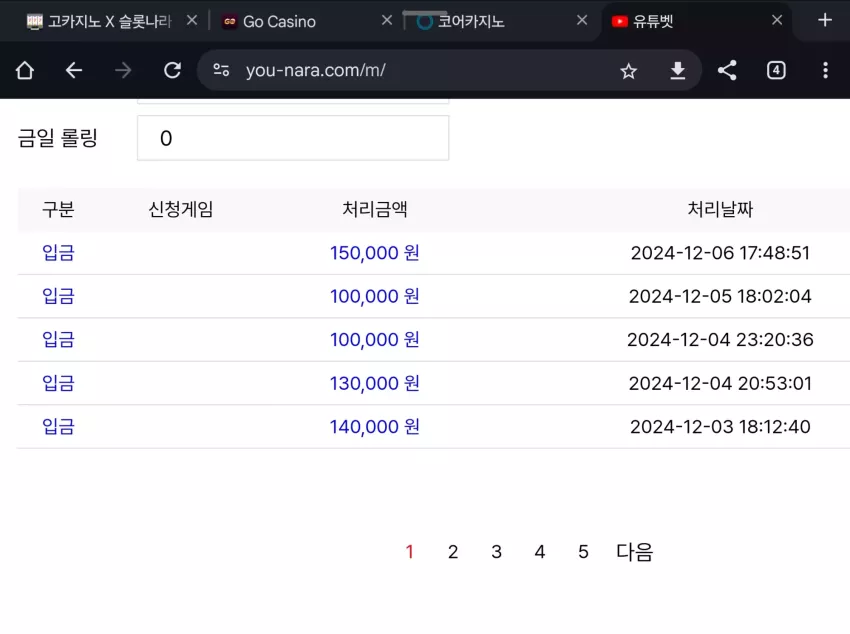This screenshot has height=634, width=850.
Task: Close the 고카지노 X 슬롯나라 tab
Action: click(x=192, y=21)
